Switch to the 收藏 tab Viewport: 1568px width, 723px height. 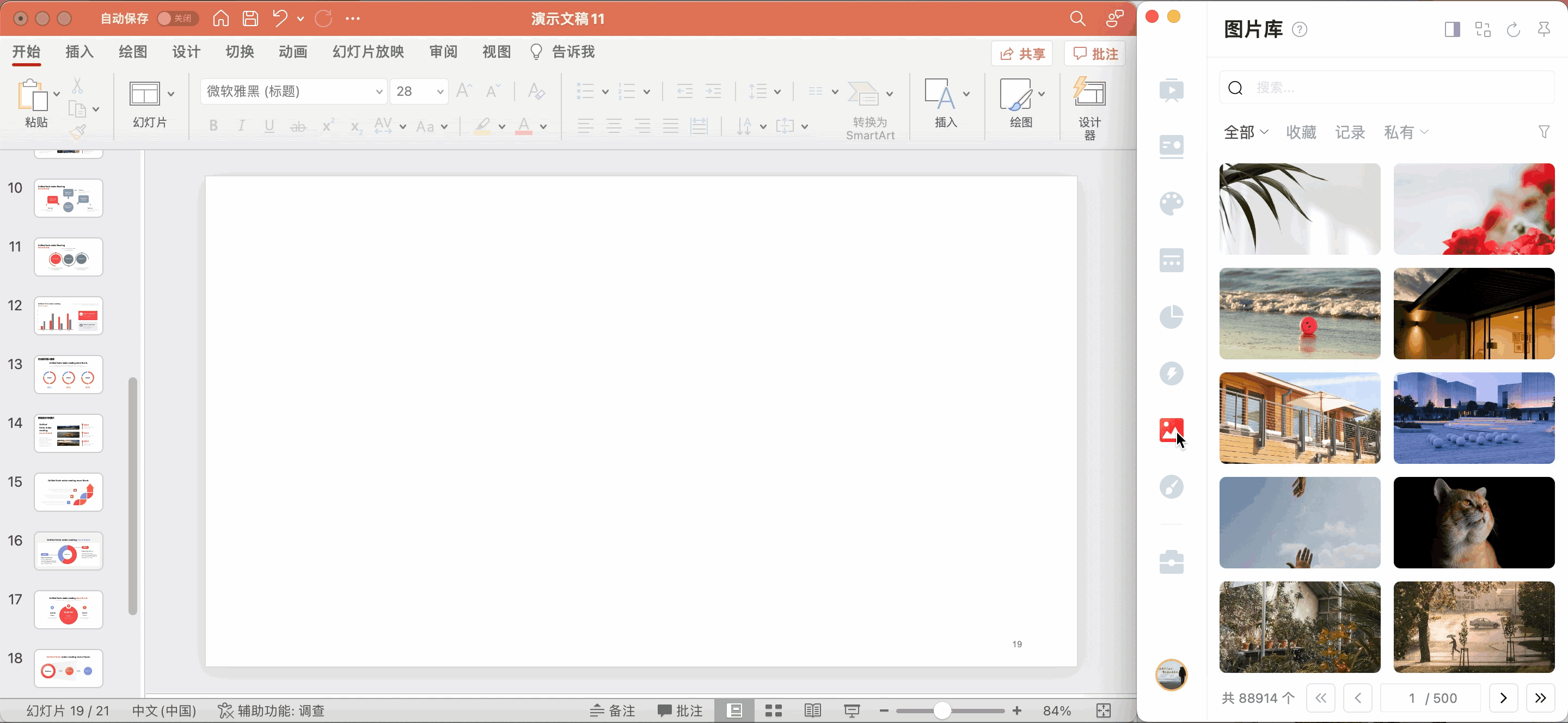pos(1301,132)
